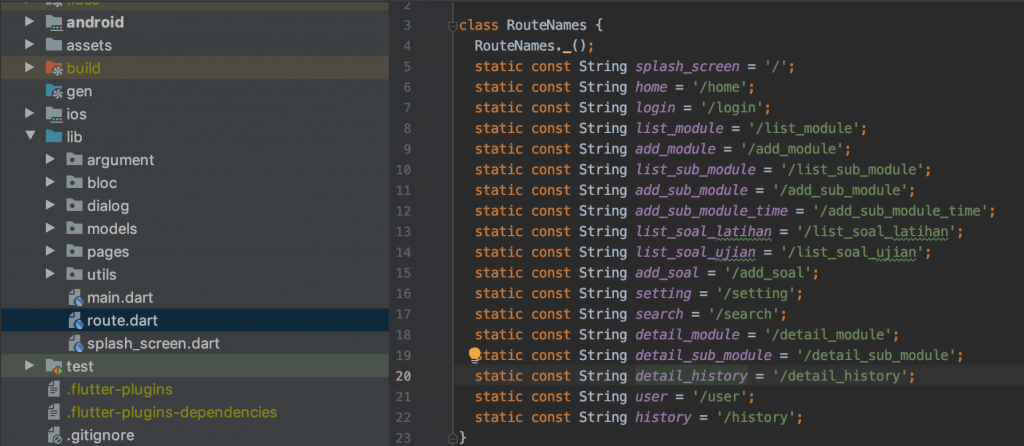Click the splash_screen constant name
This screenshot has width=1024, height=446.
click(x=687, y=67)
